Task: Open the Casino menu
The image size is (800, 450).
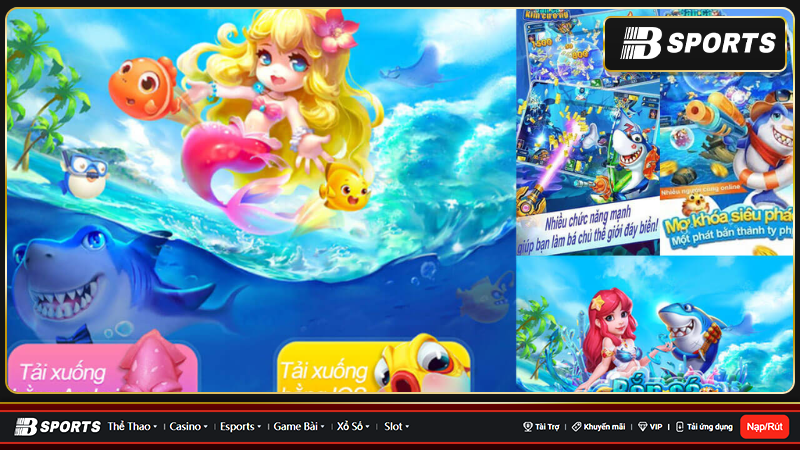Action: coord(185,427)
